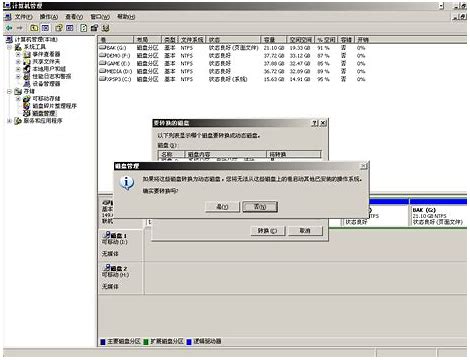Collapse the 存储 (Storage) tree node

[9, 91]
